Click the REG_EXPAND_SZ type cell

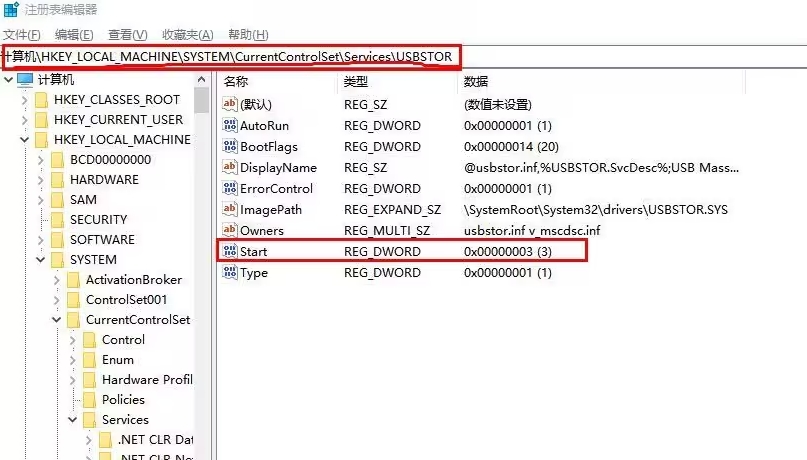click(392, 210)
